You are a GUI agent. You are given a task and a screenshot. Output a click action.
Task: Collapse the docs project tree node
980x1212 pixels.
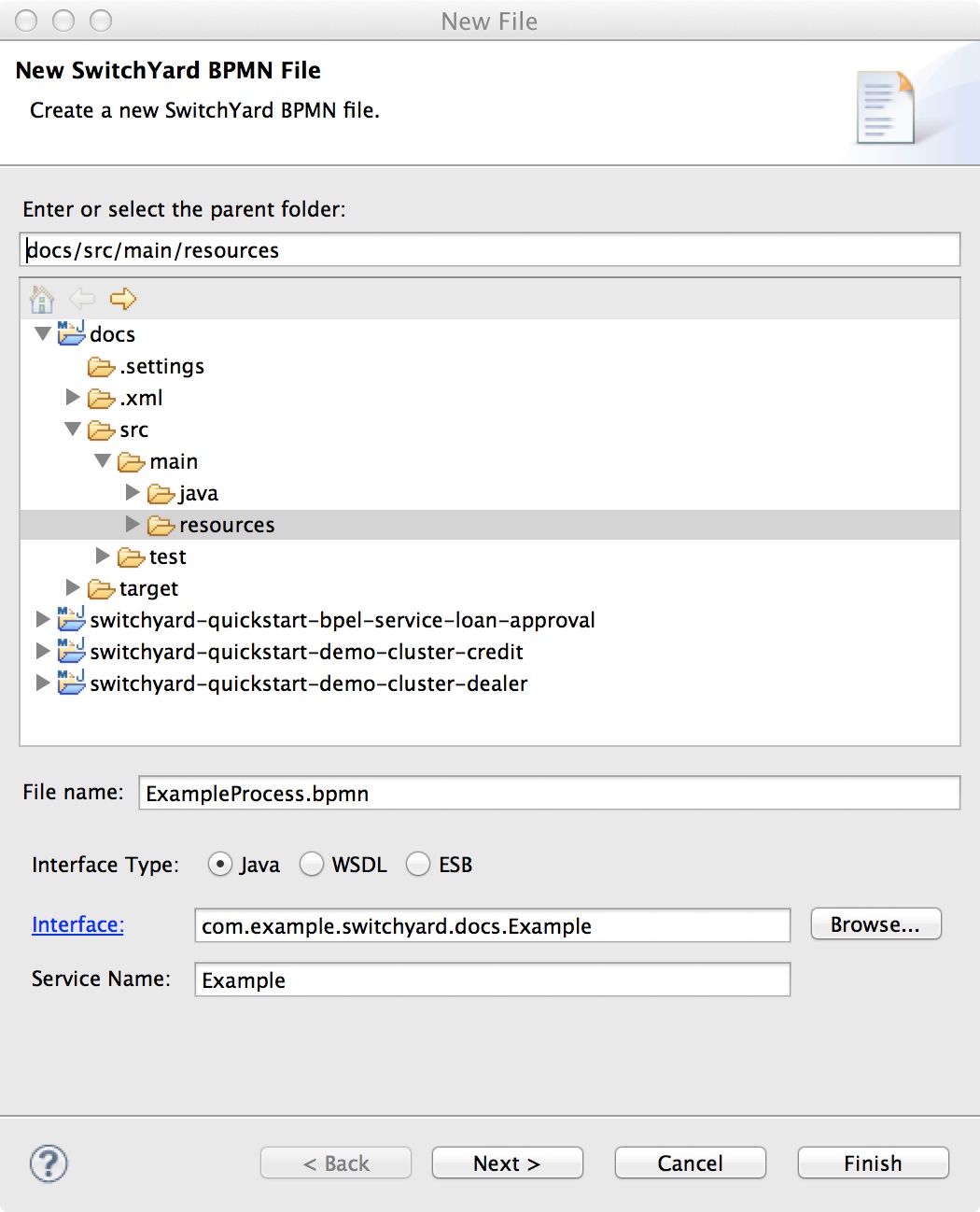point(43,333)
